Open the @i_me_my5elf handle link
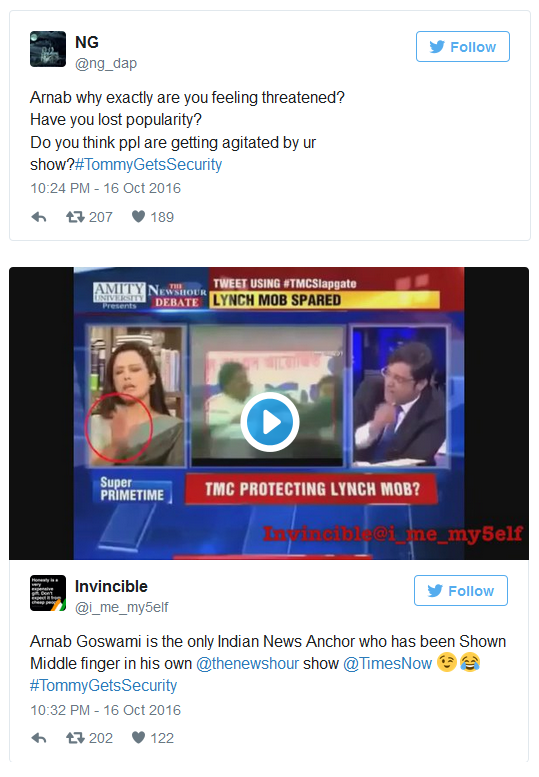This screenshot has height=777, width=539. [x=121, y=608]
